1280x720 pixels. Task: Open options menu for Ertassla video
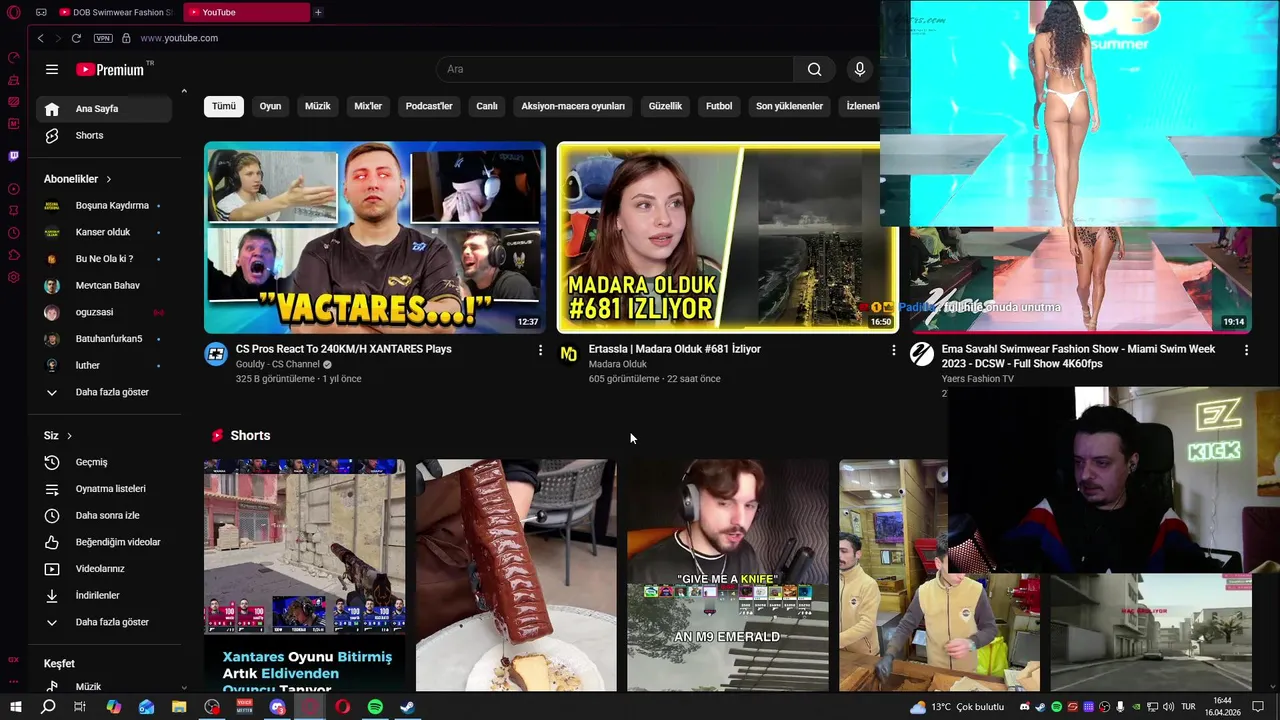(893, 350)
